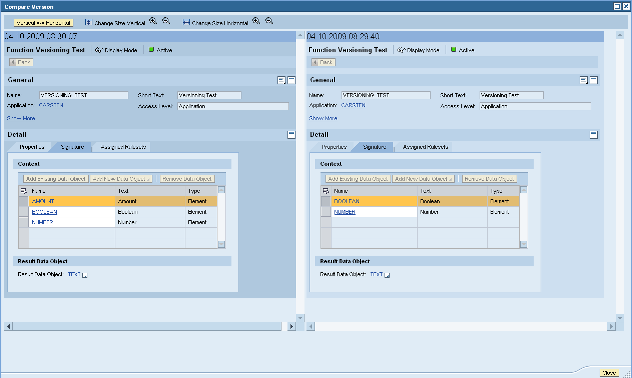Zoom in next to Change Size Vertical
The width and height of the screenshot is (632, 378).
(x=153, y=21)
